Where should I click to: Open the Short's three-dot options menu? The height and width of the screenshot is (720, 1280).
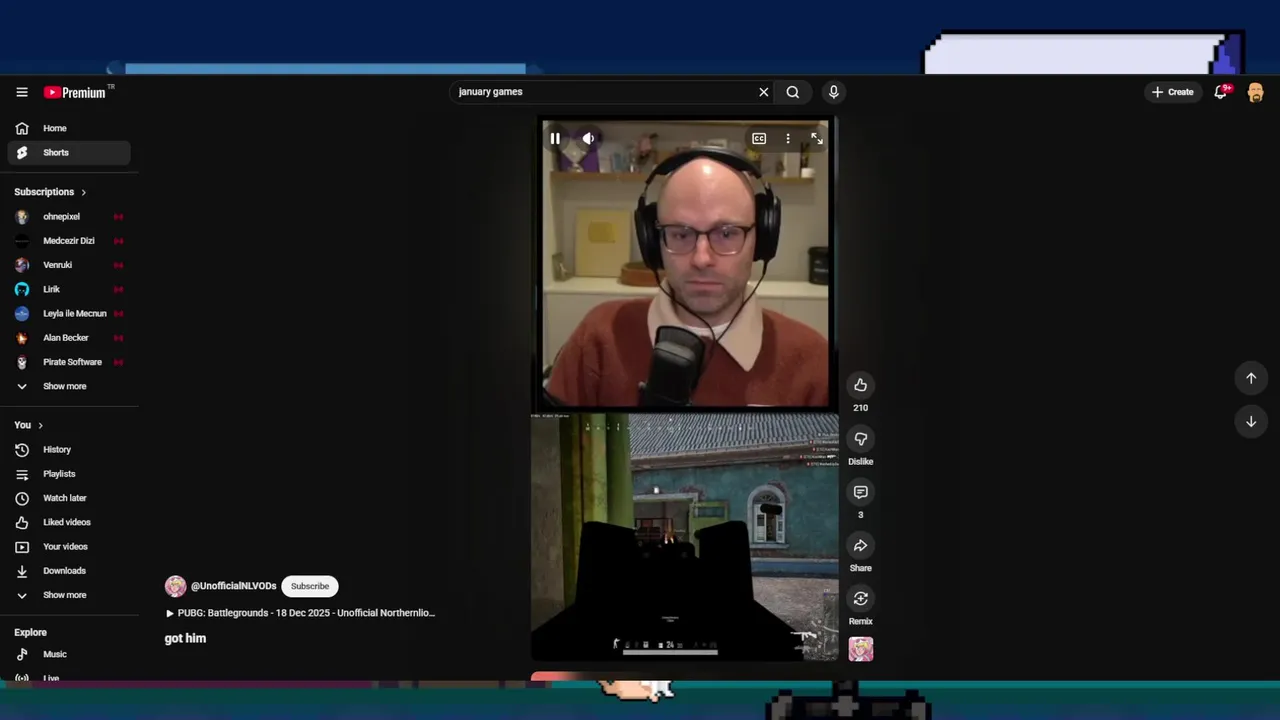click(788, 139)
